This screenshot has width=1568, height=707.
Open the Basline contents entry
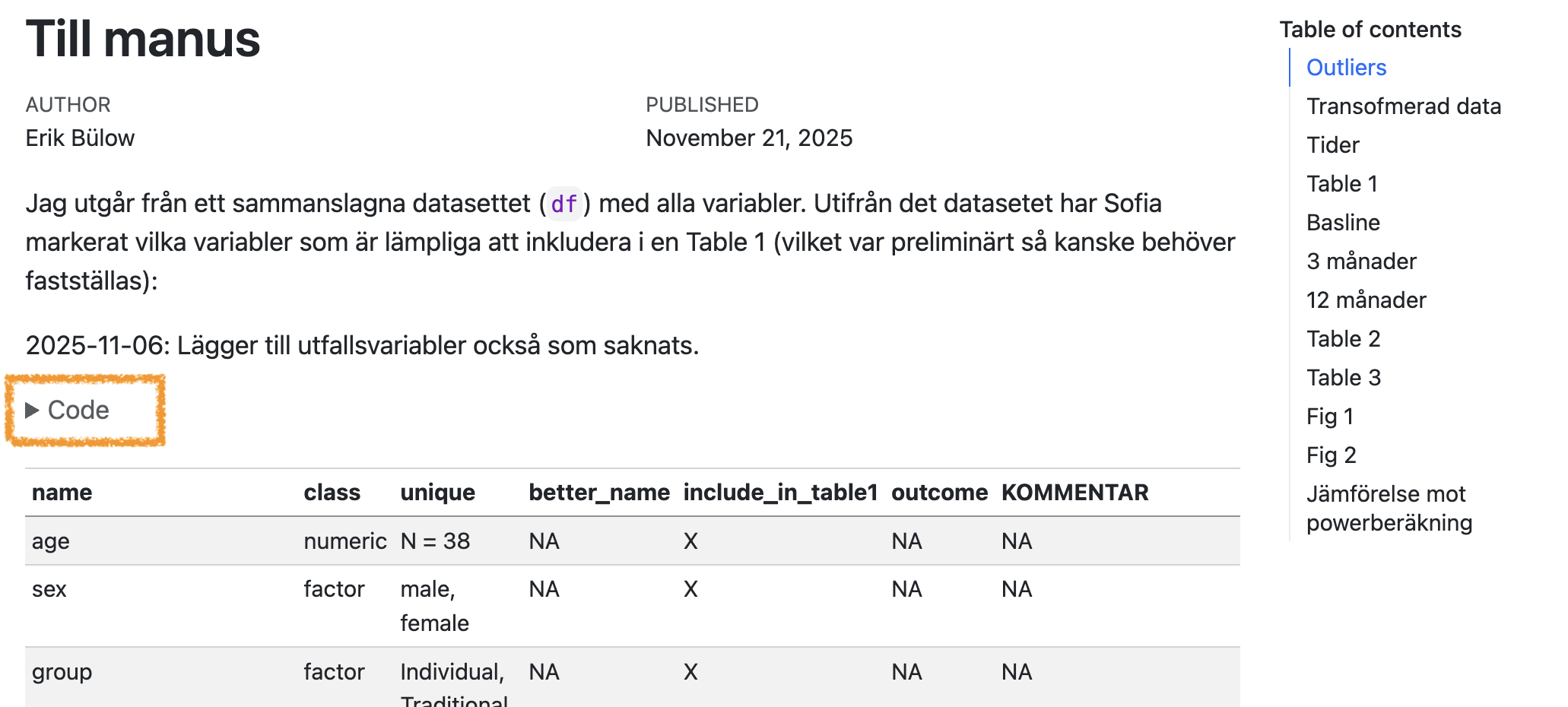1343,223
